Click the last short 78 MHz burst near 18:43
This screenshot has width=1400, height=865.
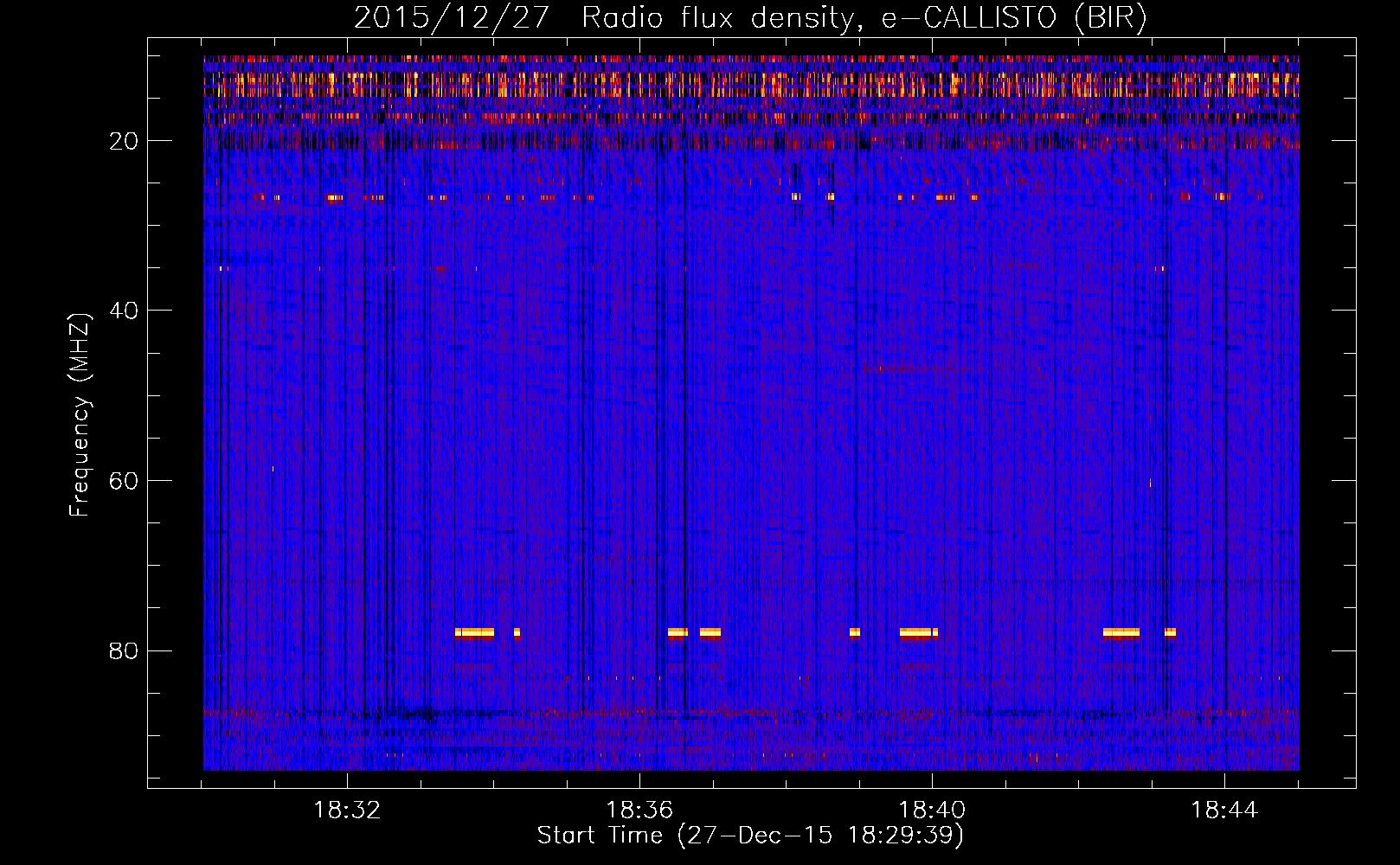(x=1170, y=632)
